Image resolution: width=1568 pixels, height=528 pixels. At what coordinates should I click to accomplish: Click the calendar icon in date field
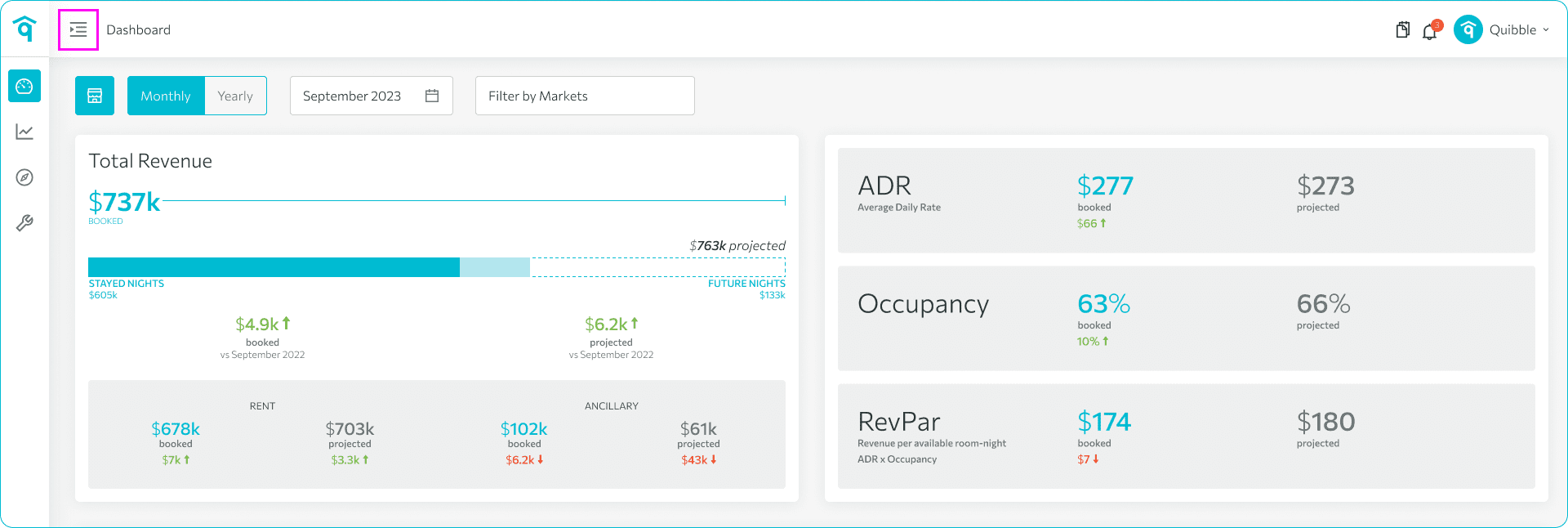432,96
